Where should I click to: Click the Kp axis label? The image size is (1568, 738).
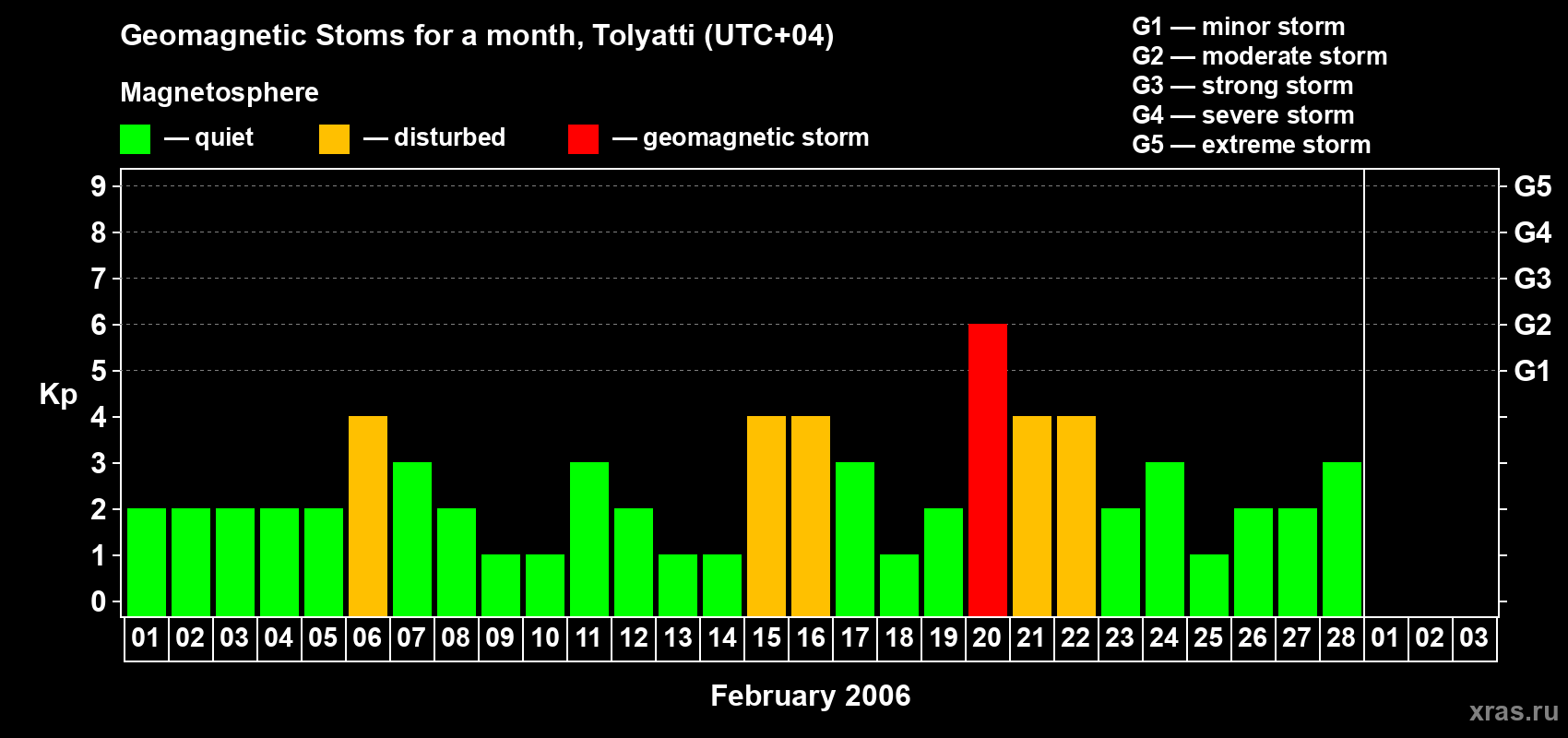tap(58, 394)
